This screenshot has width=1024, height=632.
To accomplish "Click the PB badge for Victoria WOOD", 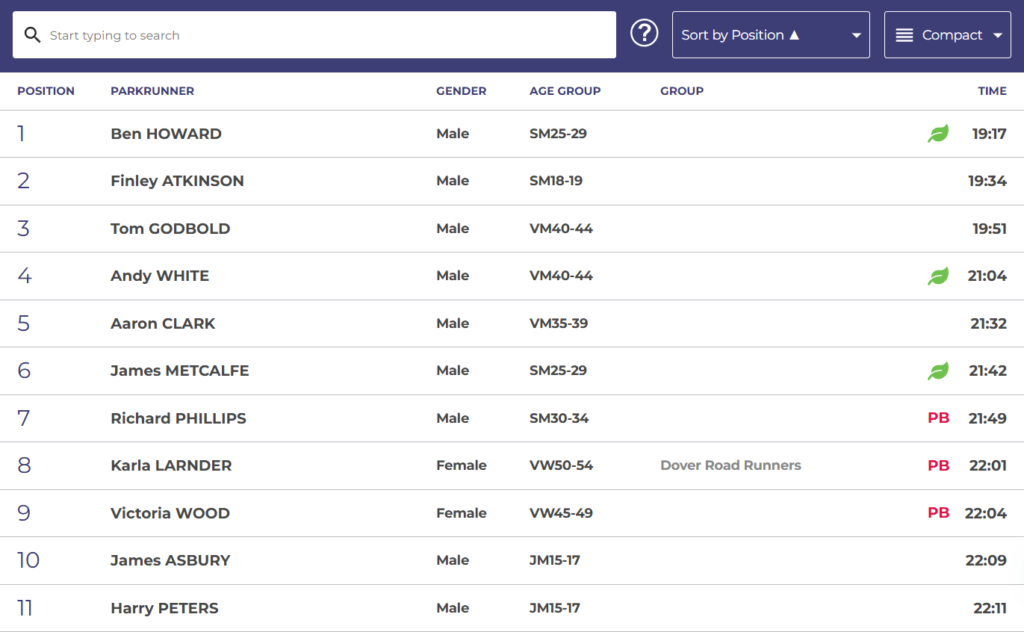I will pos(938,513).
